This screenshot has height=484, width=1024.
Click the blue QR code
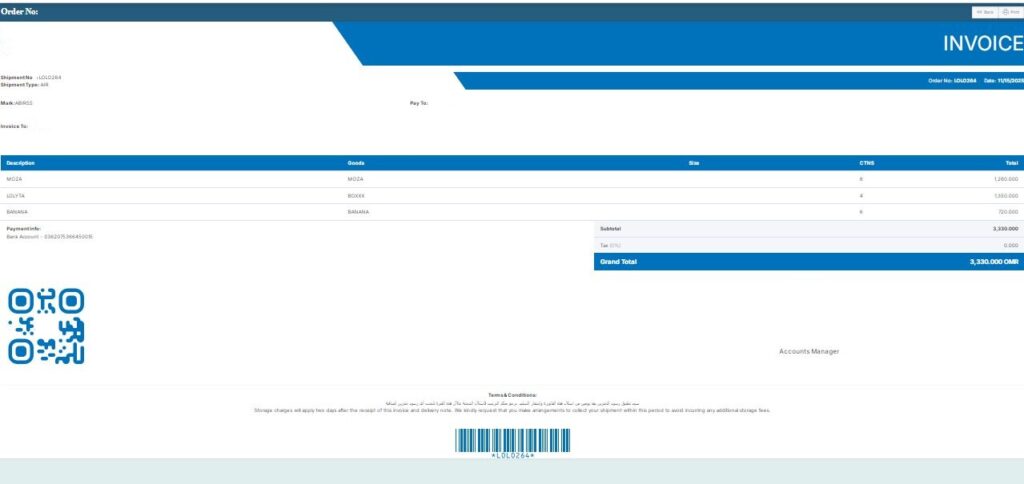tap(46, 326)
